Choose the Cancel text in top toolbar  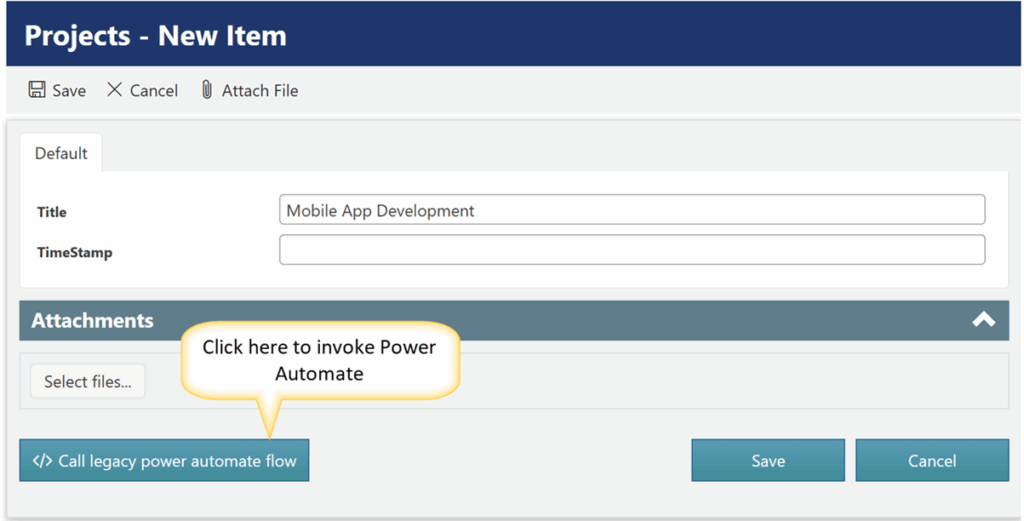click(x=154, y=91)
